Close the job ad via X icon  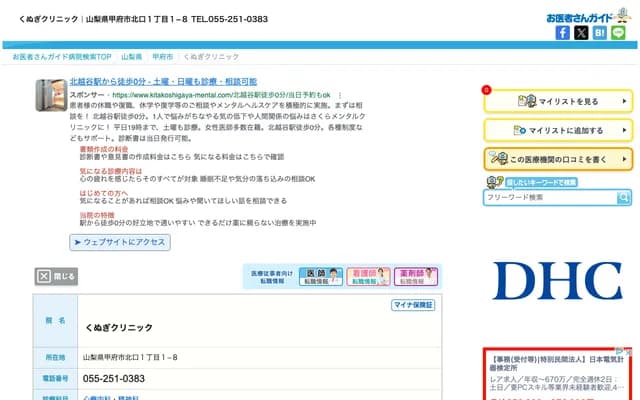tap(628, 352)
